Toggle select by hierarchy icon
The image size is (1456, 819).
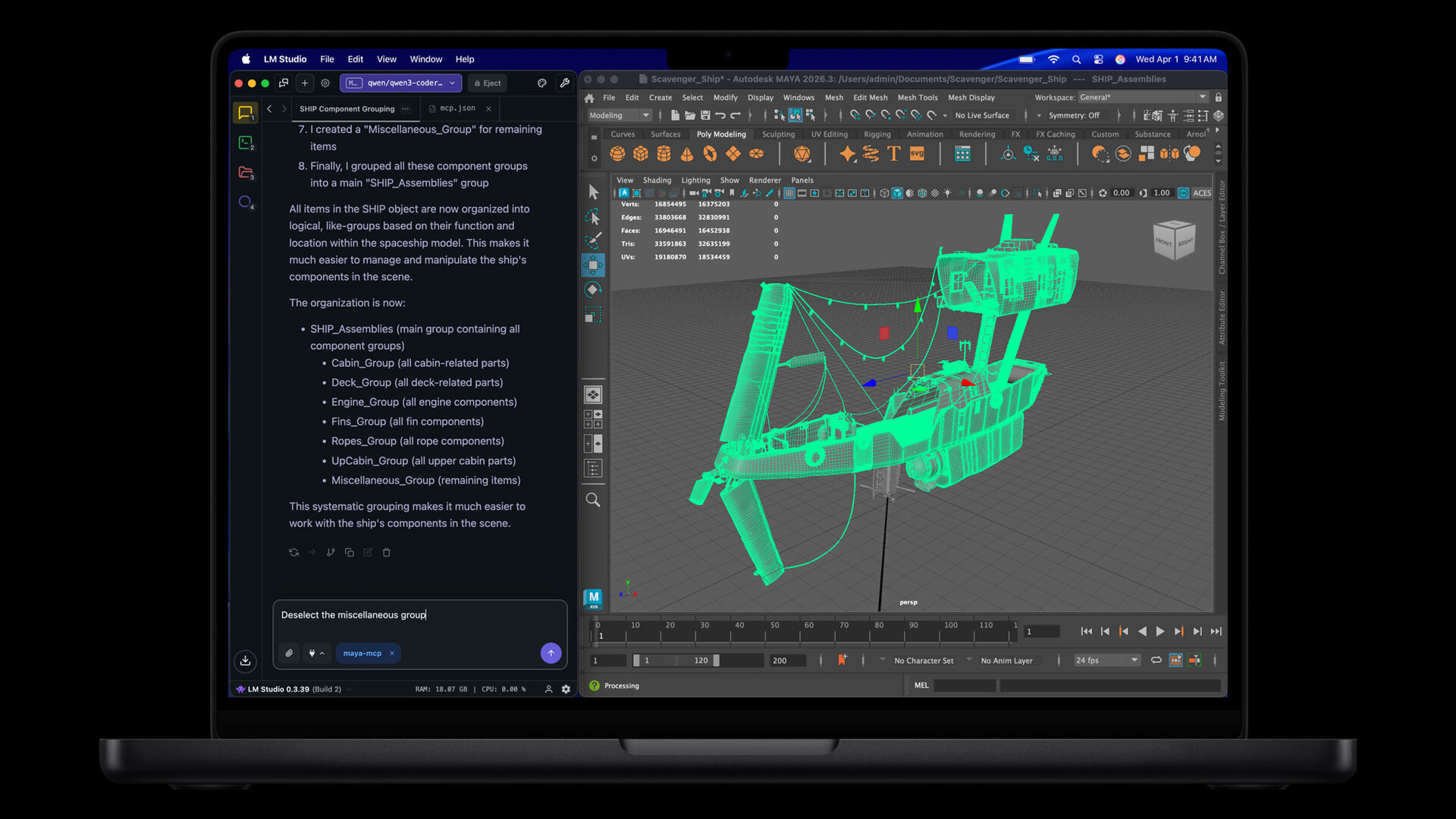point(779,115)
